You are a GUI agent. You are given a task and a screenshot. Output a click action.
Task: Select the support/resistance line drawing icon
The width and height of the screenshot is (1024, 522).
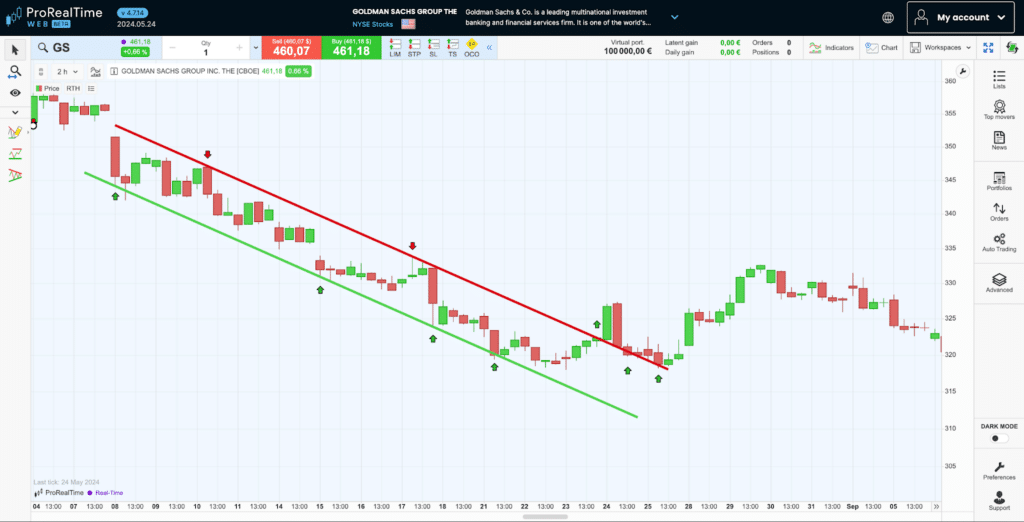coord(15,154)
